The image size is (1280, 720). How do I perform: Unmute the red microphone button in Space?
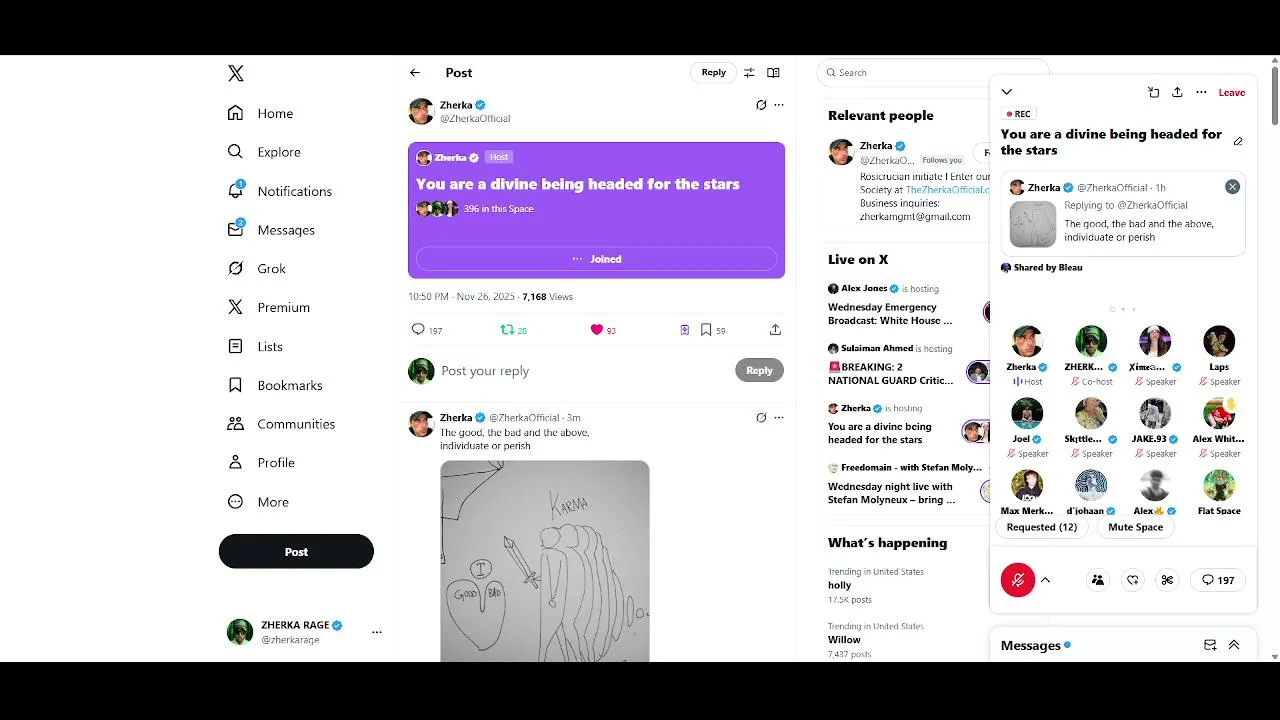pyautogui.click(x=1018, y=580)
